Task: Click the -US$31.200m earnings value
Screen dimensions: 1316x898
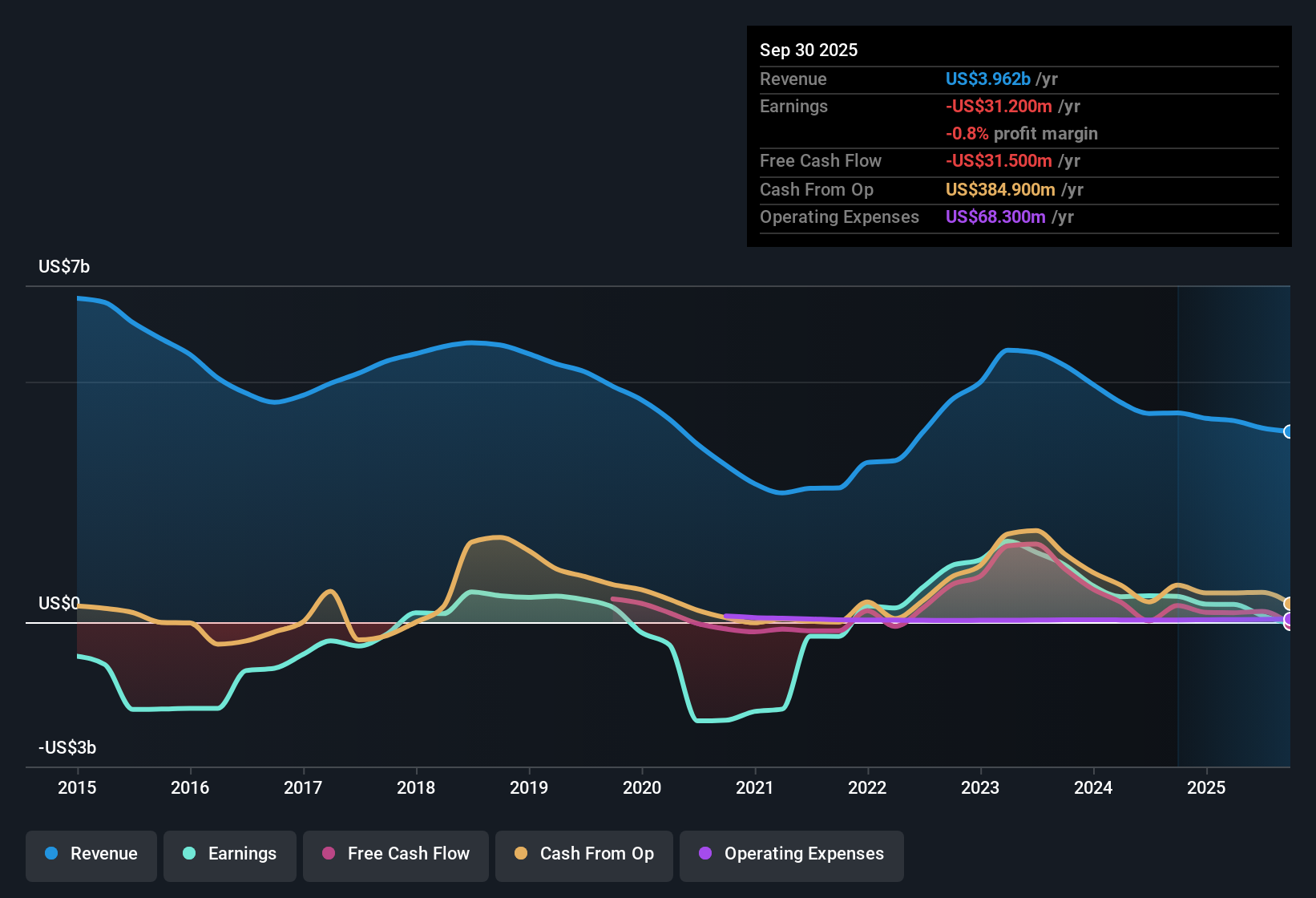Action: point(999,106)
